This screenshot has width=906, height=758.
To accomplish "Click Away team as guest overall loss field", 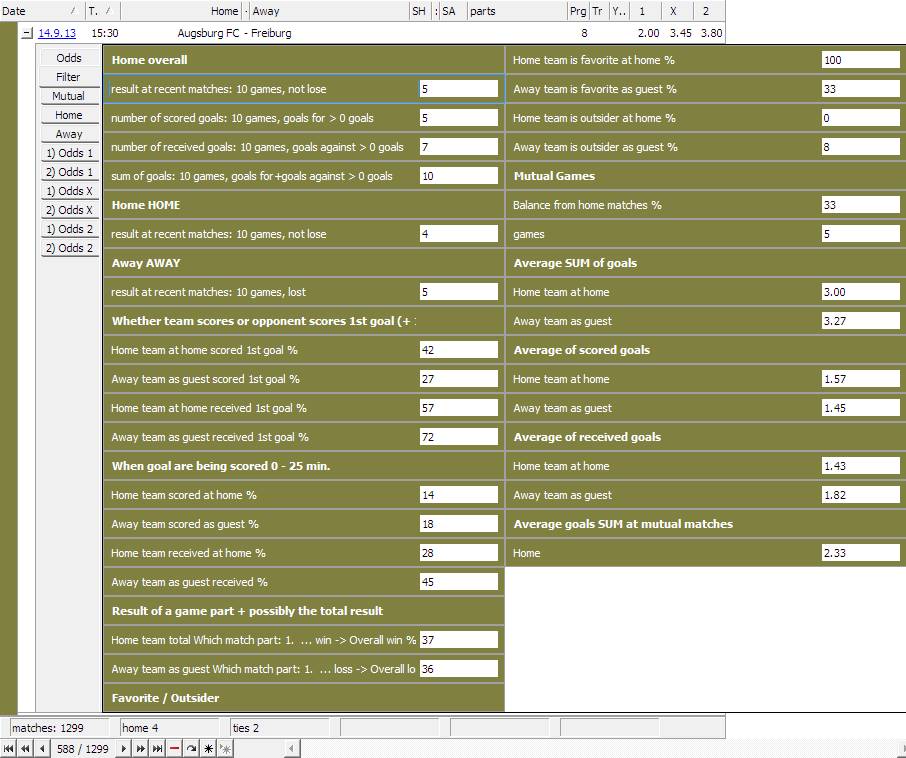I will pos(459,669).
